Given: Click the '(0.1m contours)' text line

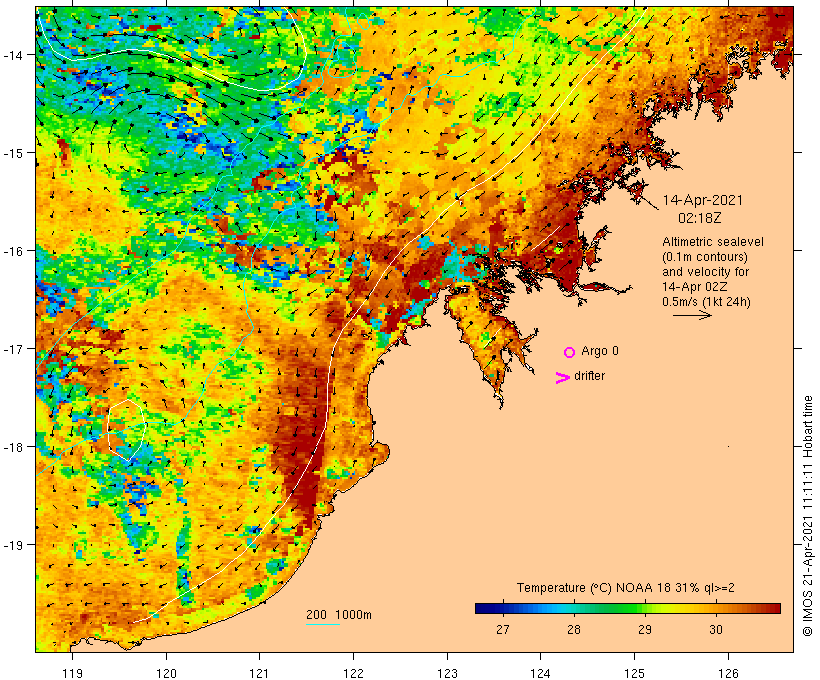Looking at the screenshot, I should pyautogui.click(x=705, y=257).
